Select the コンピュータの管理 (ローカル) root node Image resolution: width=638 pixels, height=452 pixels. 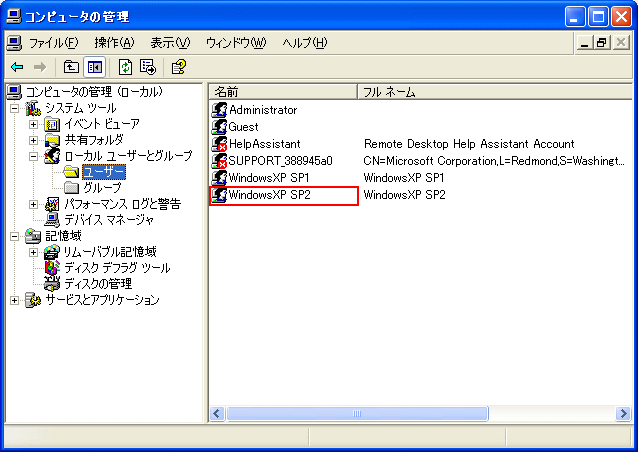94,92
